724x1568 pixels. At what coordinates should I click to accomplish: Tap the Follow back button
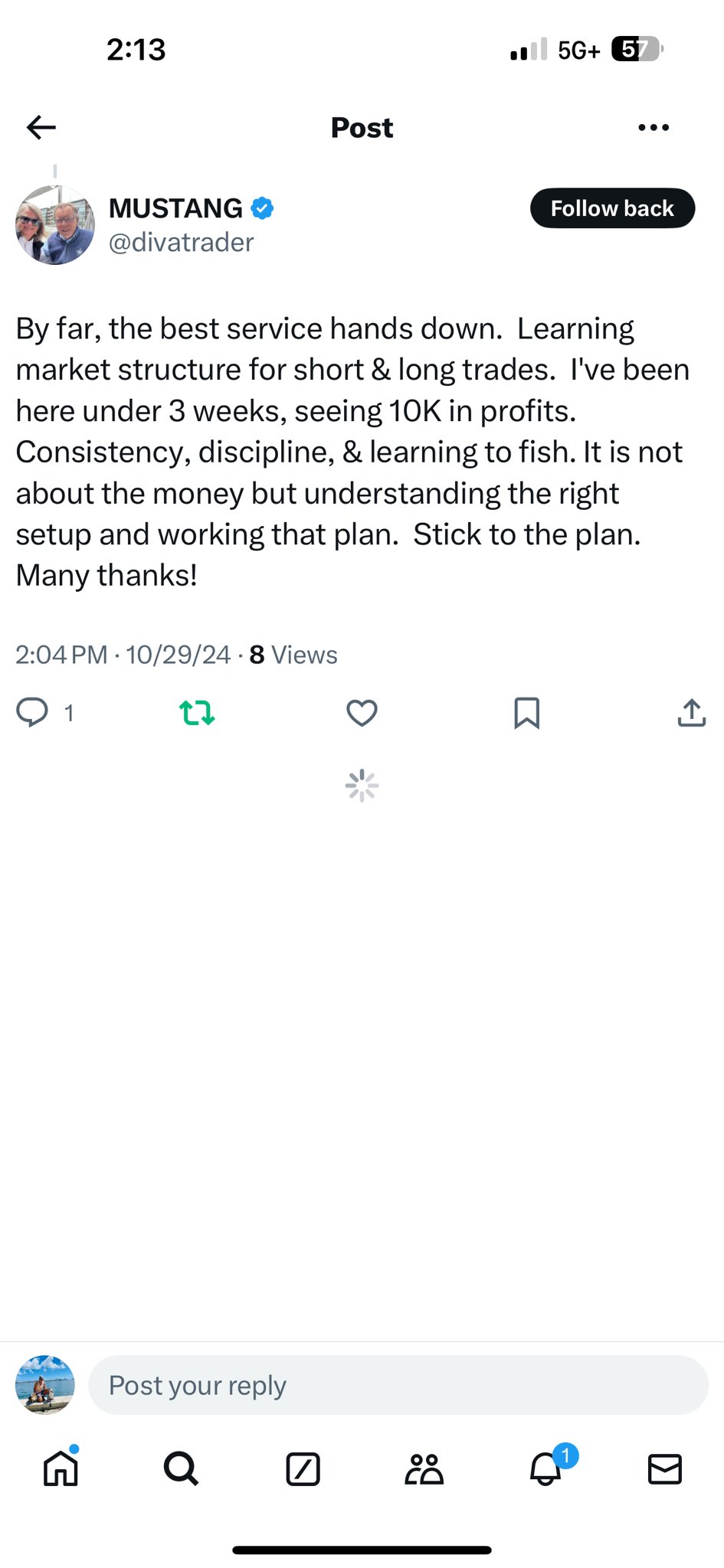coord(612,208)
